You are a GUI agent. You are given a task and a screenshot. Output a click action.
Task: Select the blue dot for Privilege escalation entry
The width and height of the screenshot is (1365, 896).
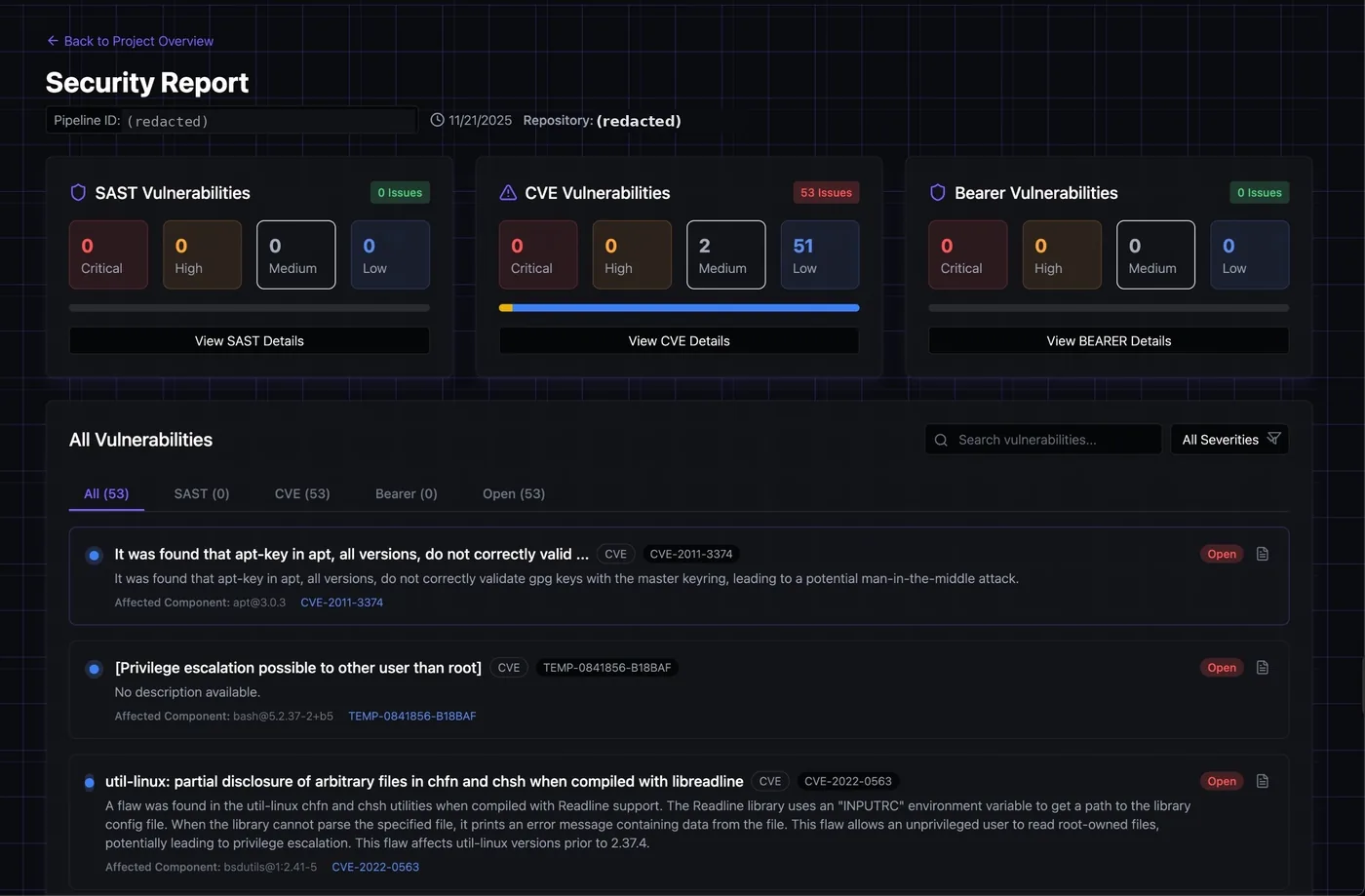click(x=94, y=669)
